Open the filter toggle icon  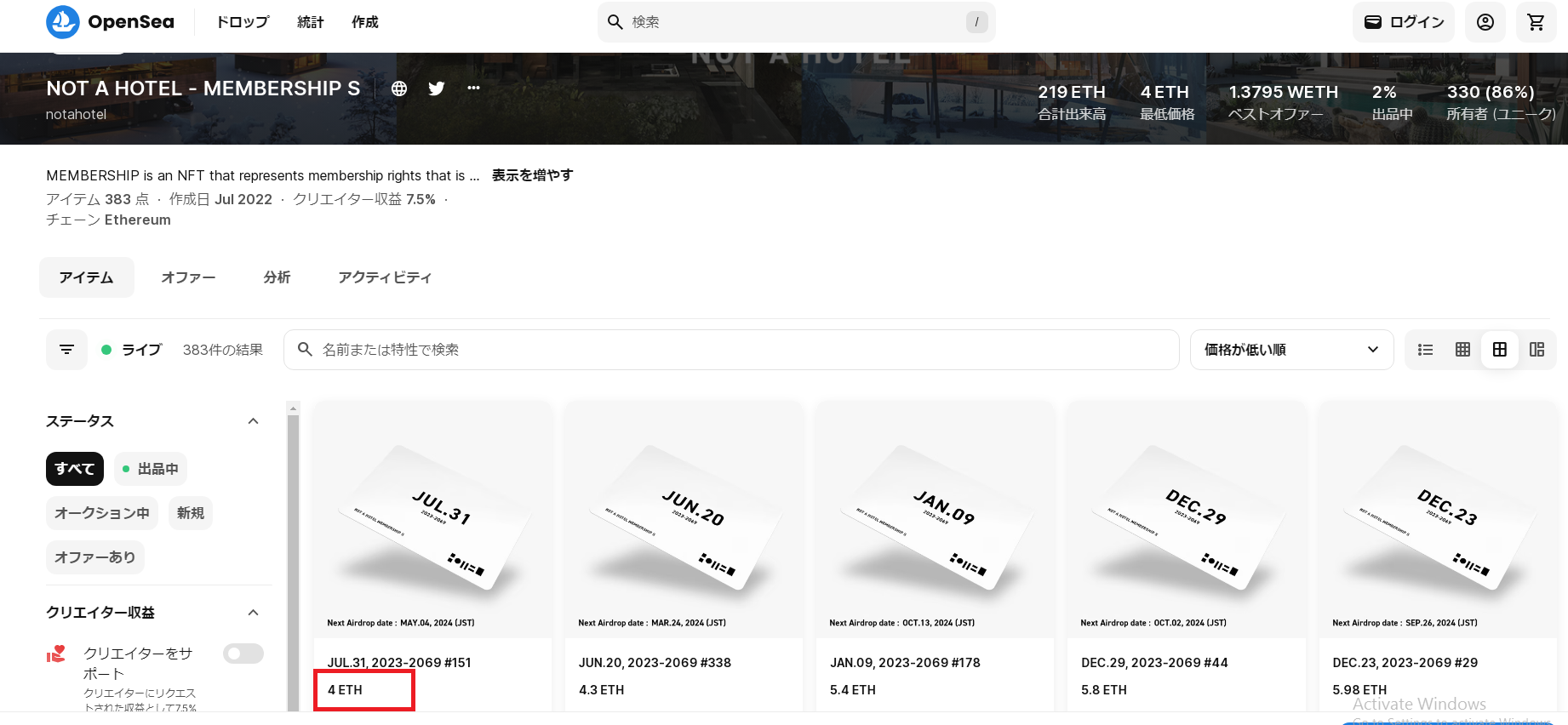(67, 350)
